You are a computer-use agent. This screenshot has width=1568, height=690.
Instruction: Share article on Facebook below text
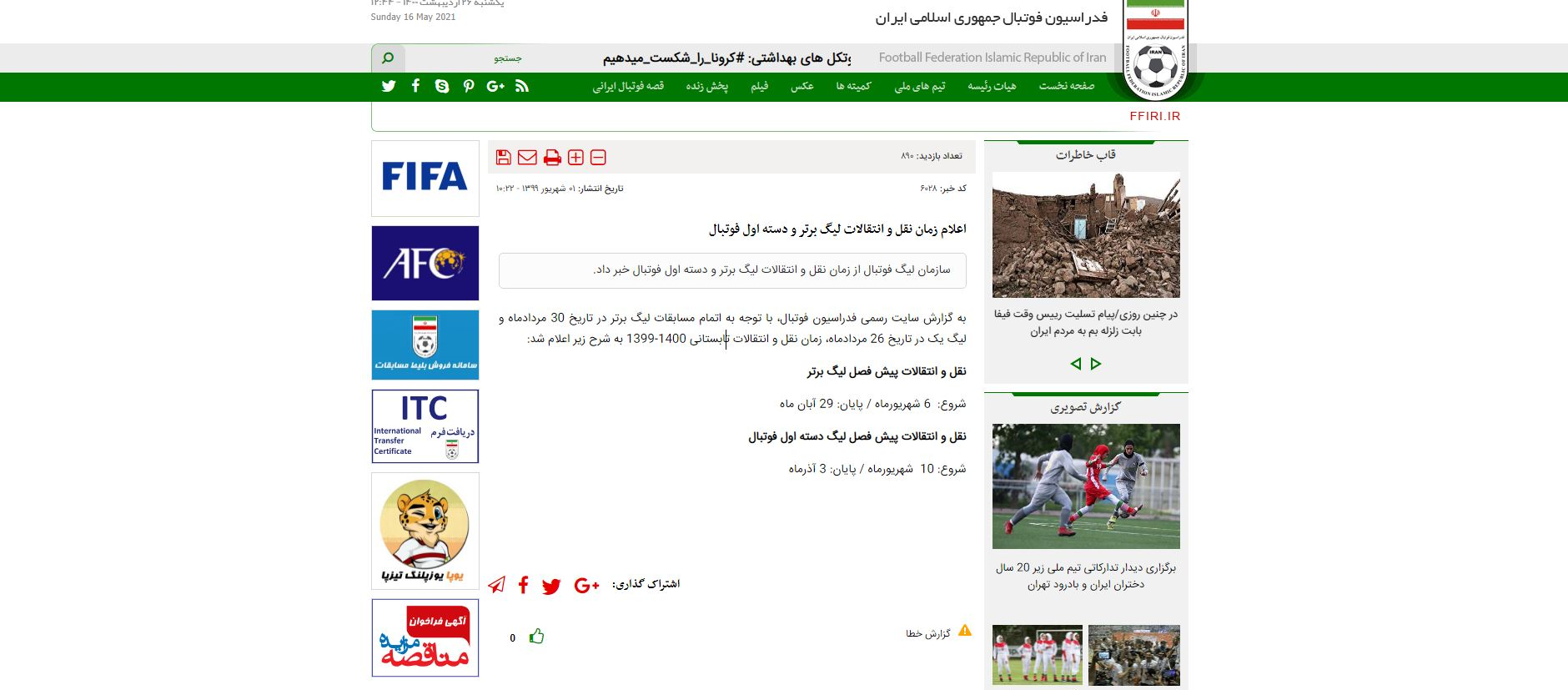click(x=524, y=585)
